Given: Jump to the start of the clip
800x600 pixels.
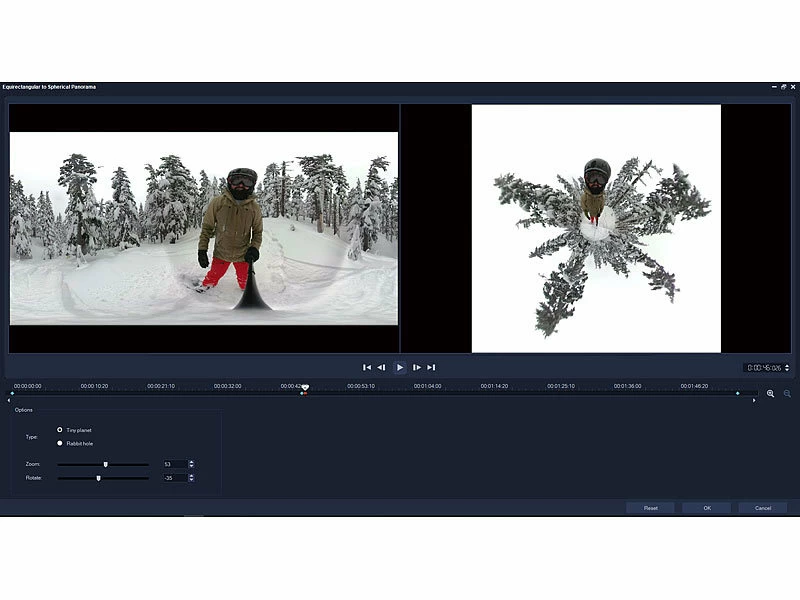Looking at the screenshot, I should pos(367,368).
